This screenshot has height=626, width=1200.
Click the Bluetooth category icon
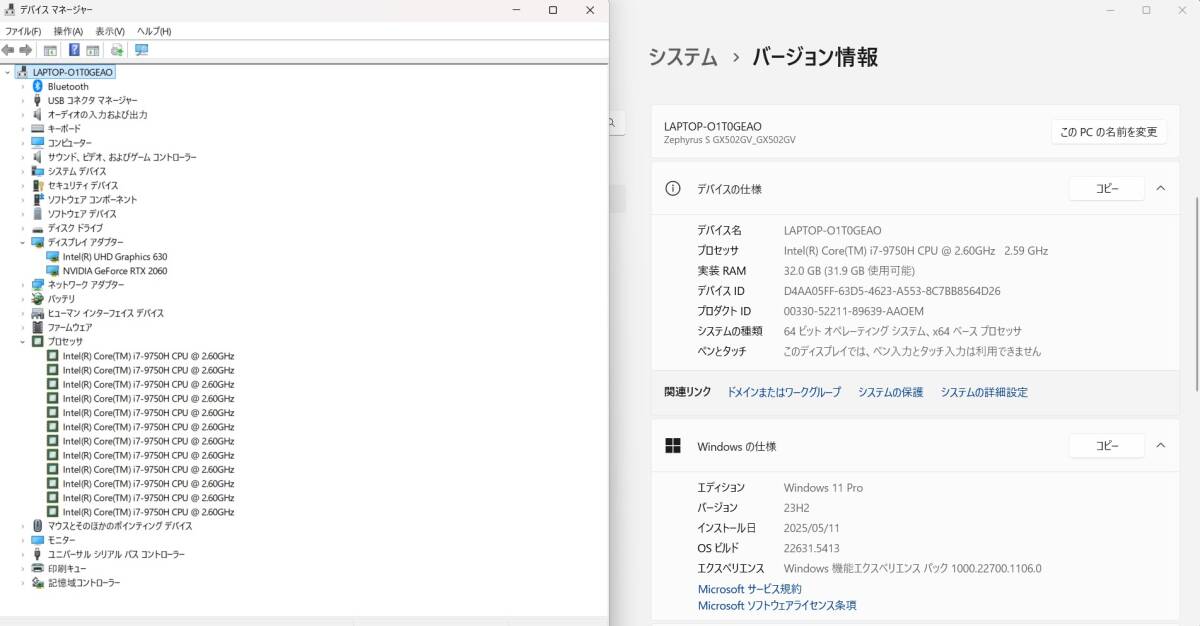click(38, 86)
